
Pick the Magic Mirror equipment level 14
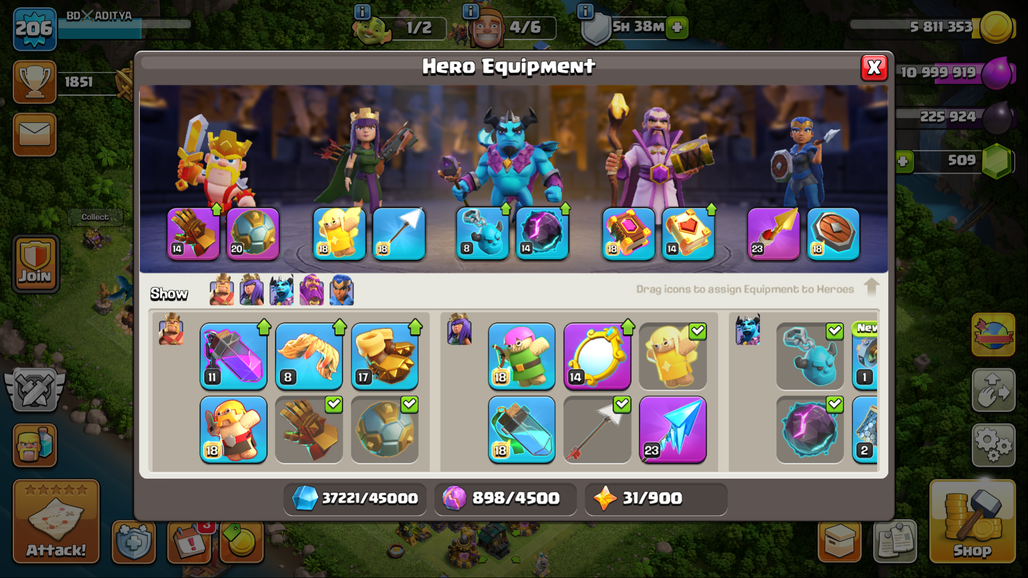[597, 356]
